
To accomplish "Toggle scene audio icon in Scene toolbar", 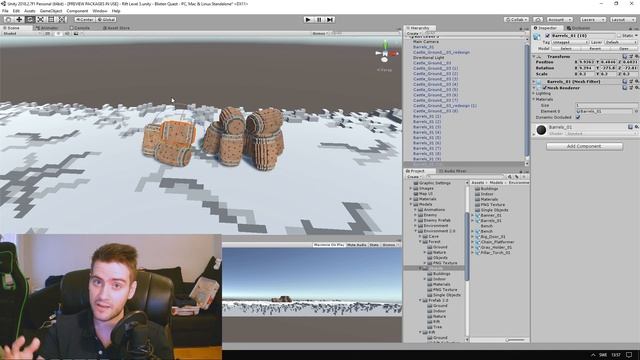I will 67,33.
